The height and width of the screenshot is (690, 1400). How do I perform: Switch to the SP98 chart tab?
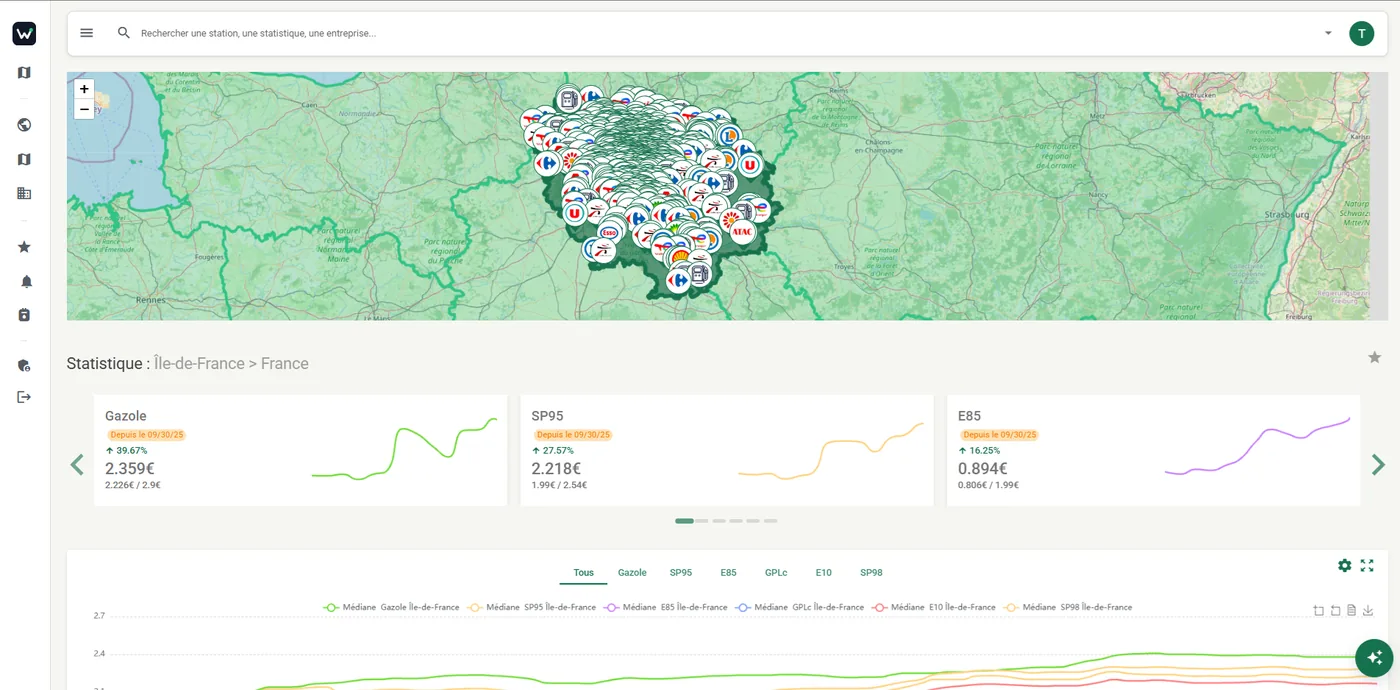coord(871,573)
